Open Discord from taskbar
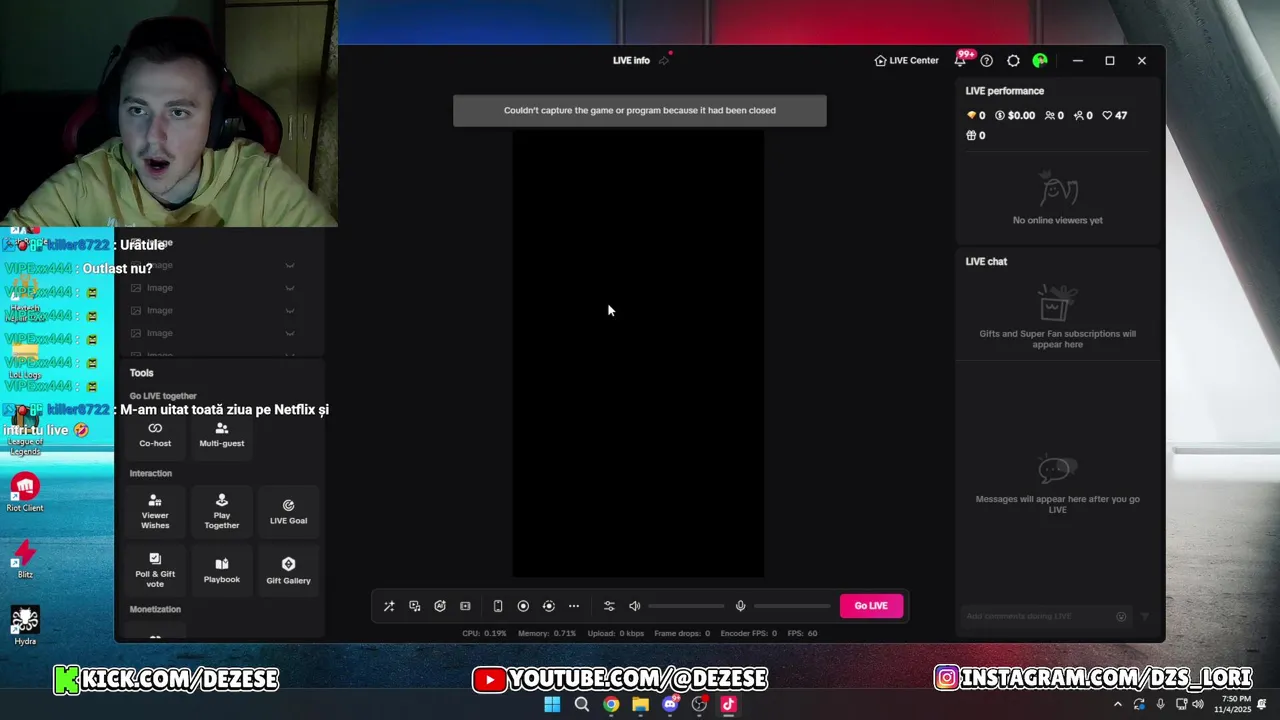 point(670,704)
